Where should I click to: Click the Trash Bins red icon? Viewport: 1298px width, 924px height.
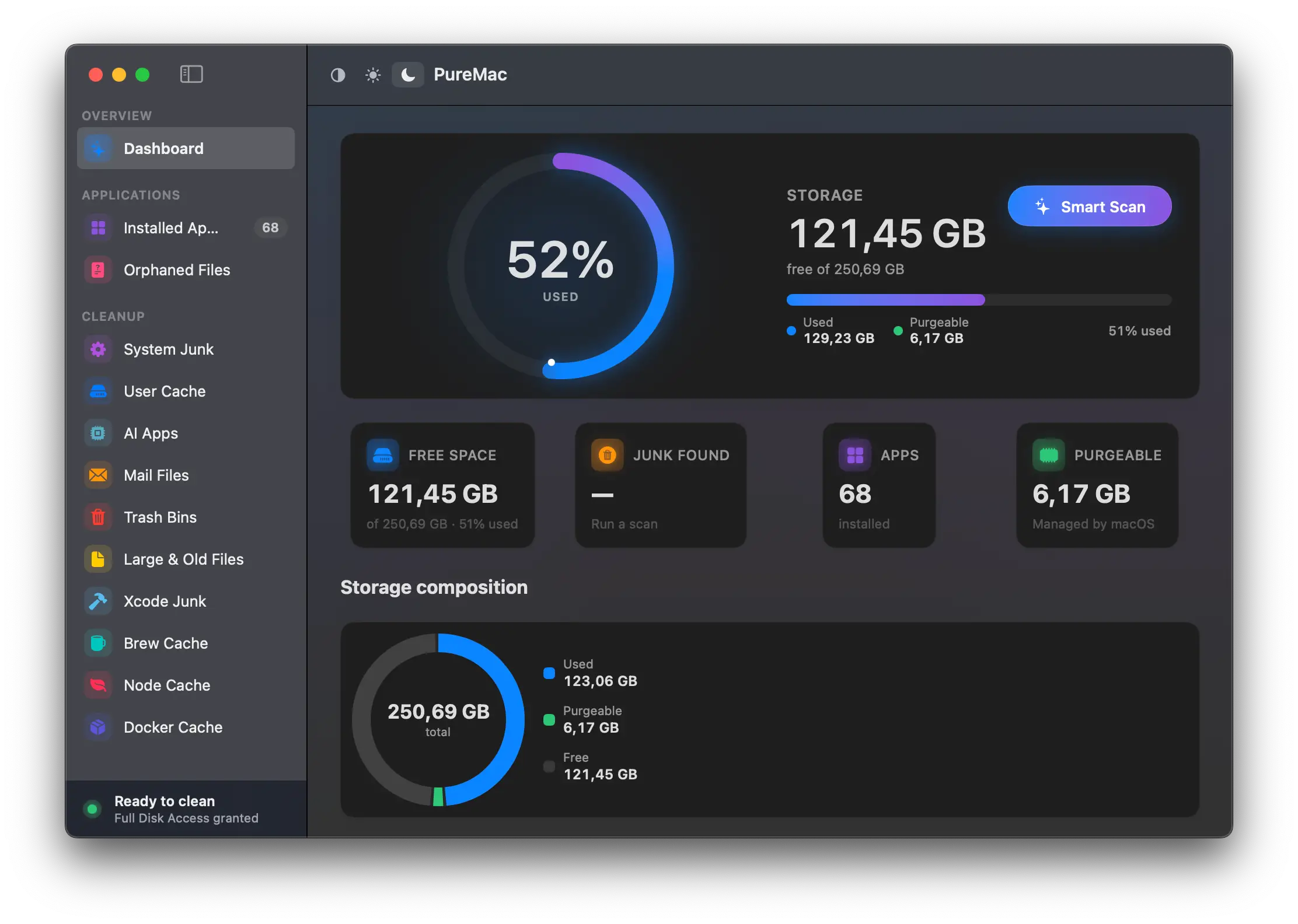click(98, 517)
